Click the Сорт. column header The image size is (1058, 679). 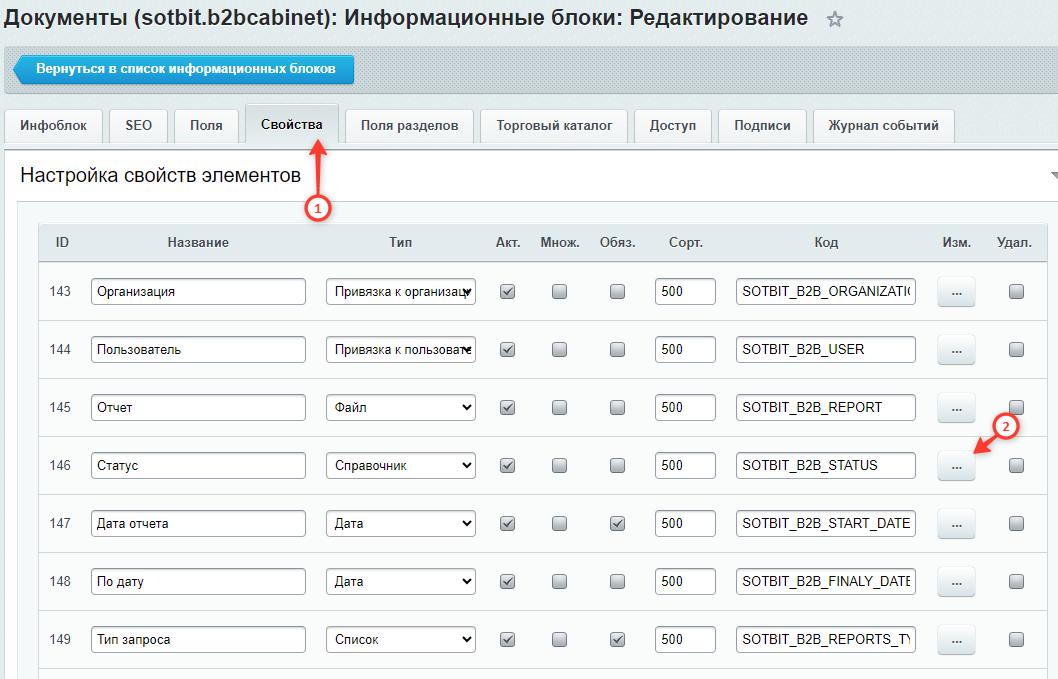686,242
